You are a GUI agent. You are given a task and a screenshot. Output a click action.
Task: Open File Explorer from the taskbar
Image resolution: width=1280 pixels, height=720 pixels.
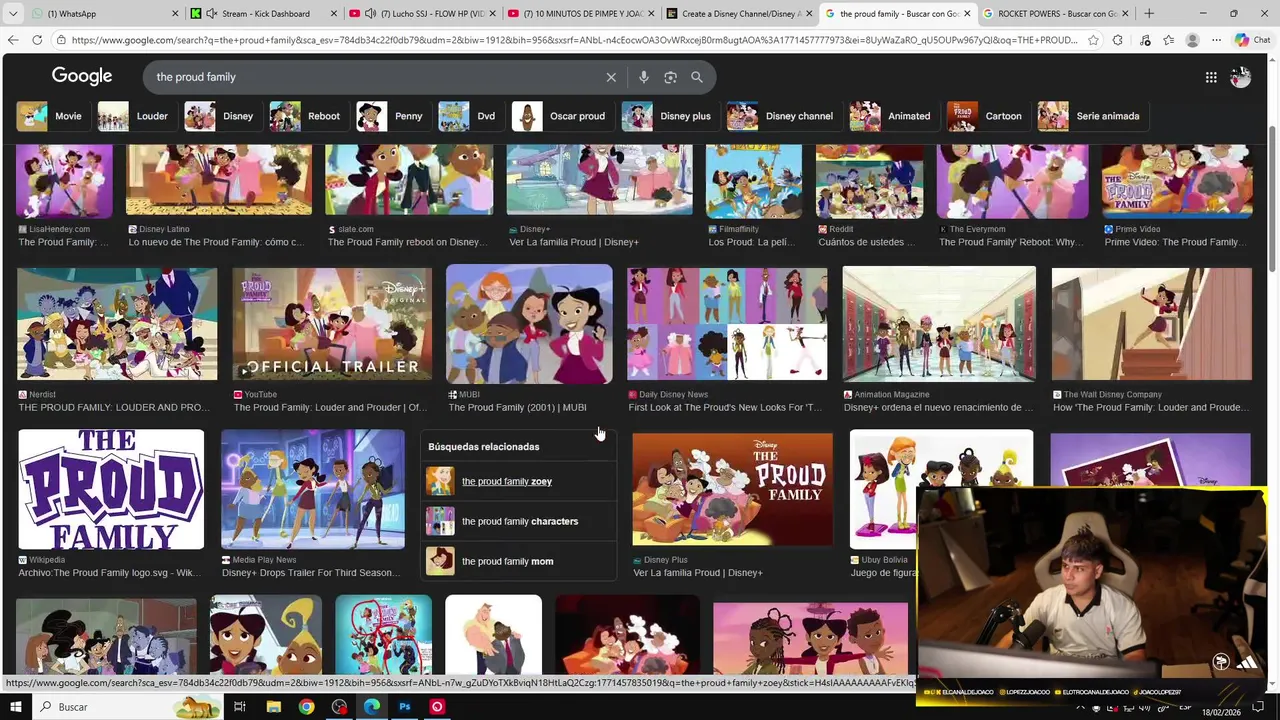pos(273,707)
